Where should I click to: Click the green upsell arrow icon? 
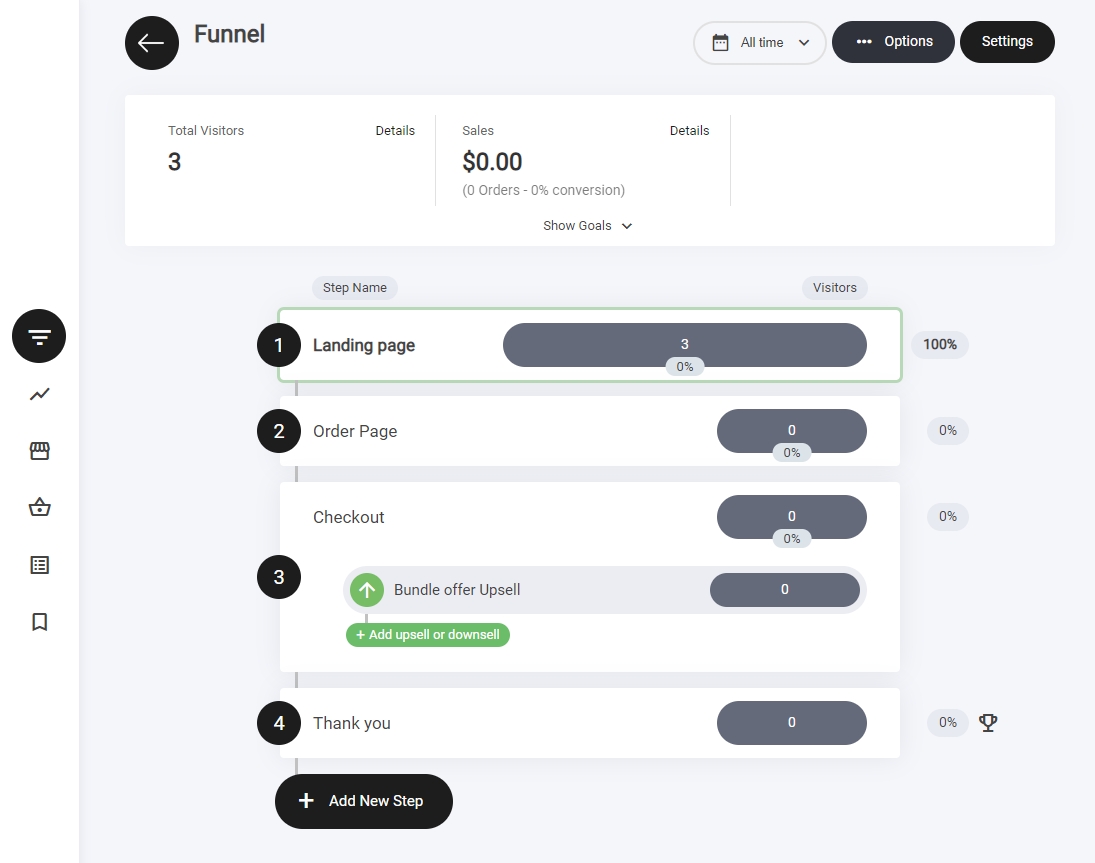367,590
